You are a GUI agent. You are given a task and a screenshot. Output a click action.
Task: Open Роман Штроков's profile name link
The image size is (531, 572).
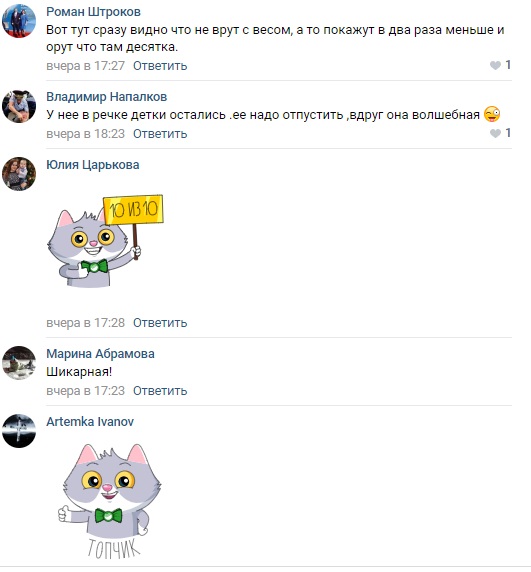(93, 12)
